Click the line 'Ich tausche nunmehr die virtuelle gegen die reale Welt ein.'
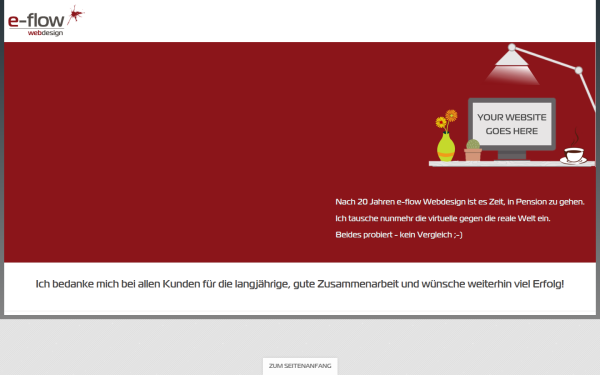The width and height of the screenshot is (600, 375). pos(443,218)
